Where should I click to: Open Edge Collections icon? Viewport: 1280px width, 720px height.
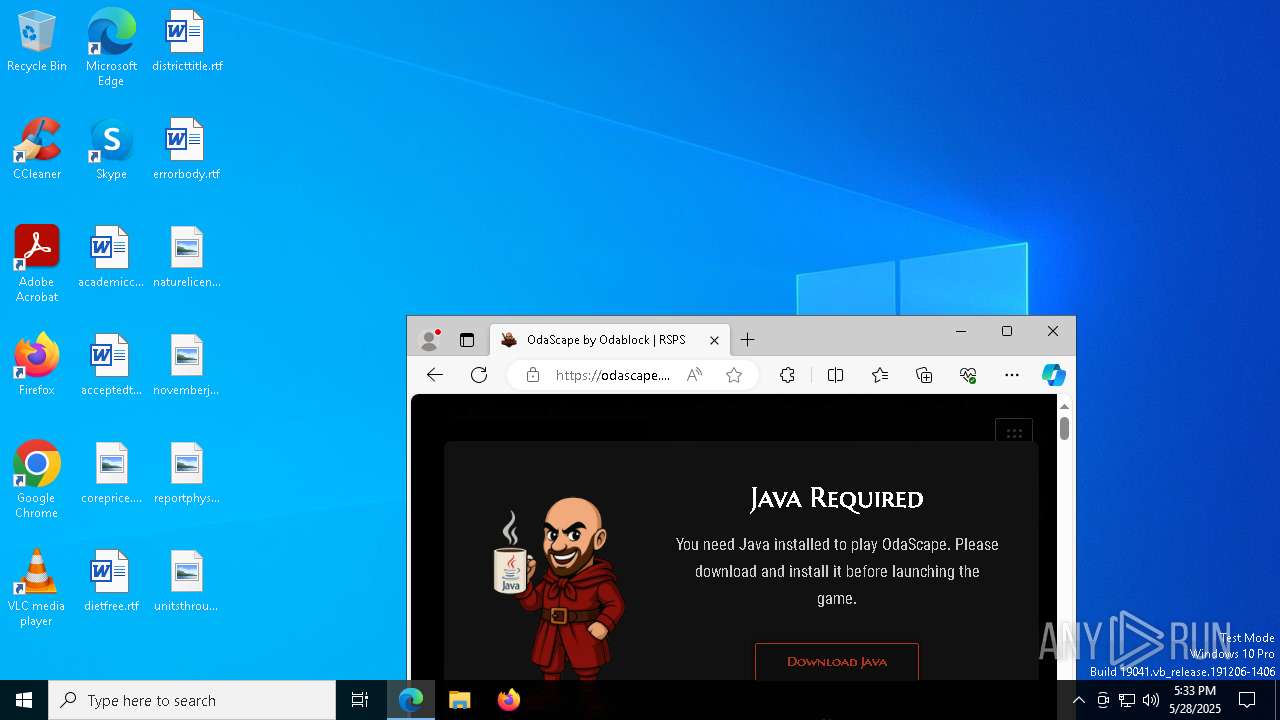(924, 375)
